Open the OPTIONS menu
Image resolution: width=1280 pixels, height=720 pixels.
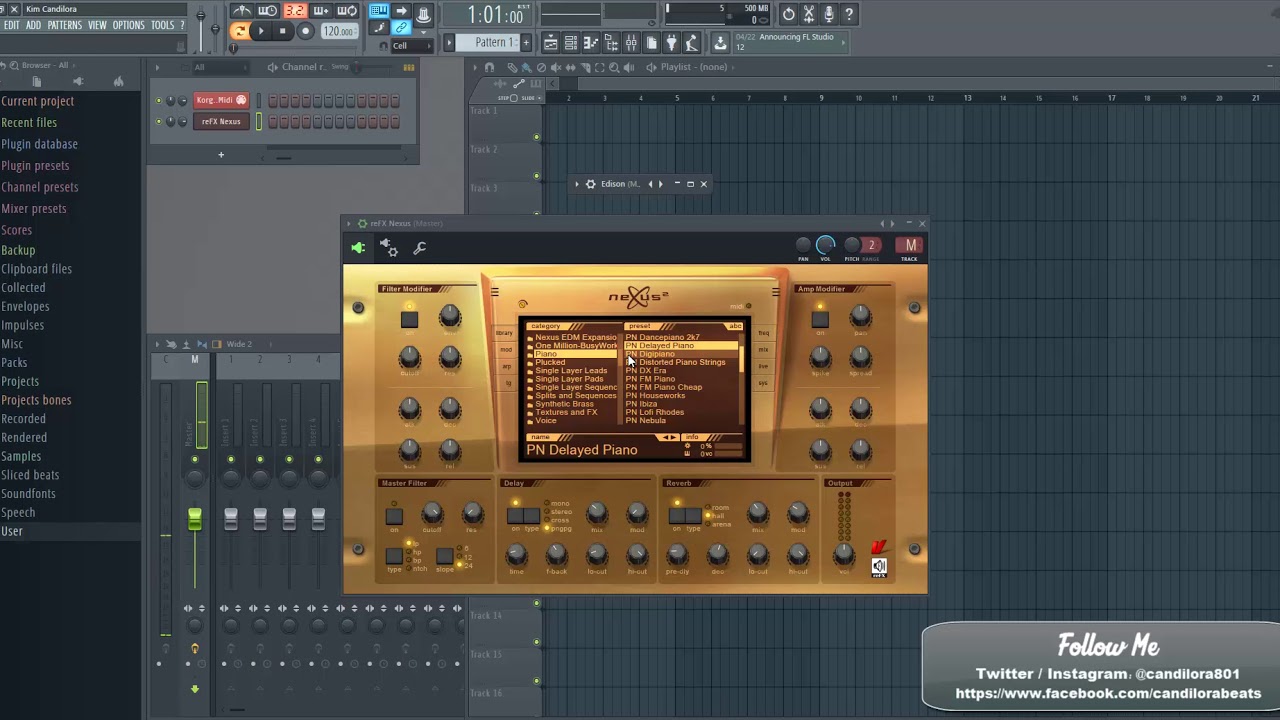click(129, 25)
